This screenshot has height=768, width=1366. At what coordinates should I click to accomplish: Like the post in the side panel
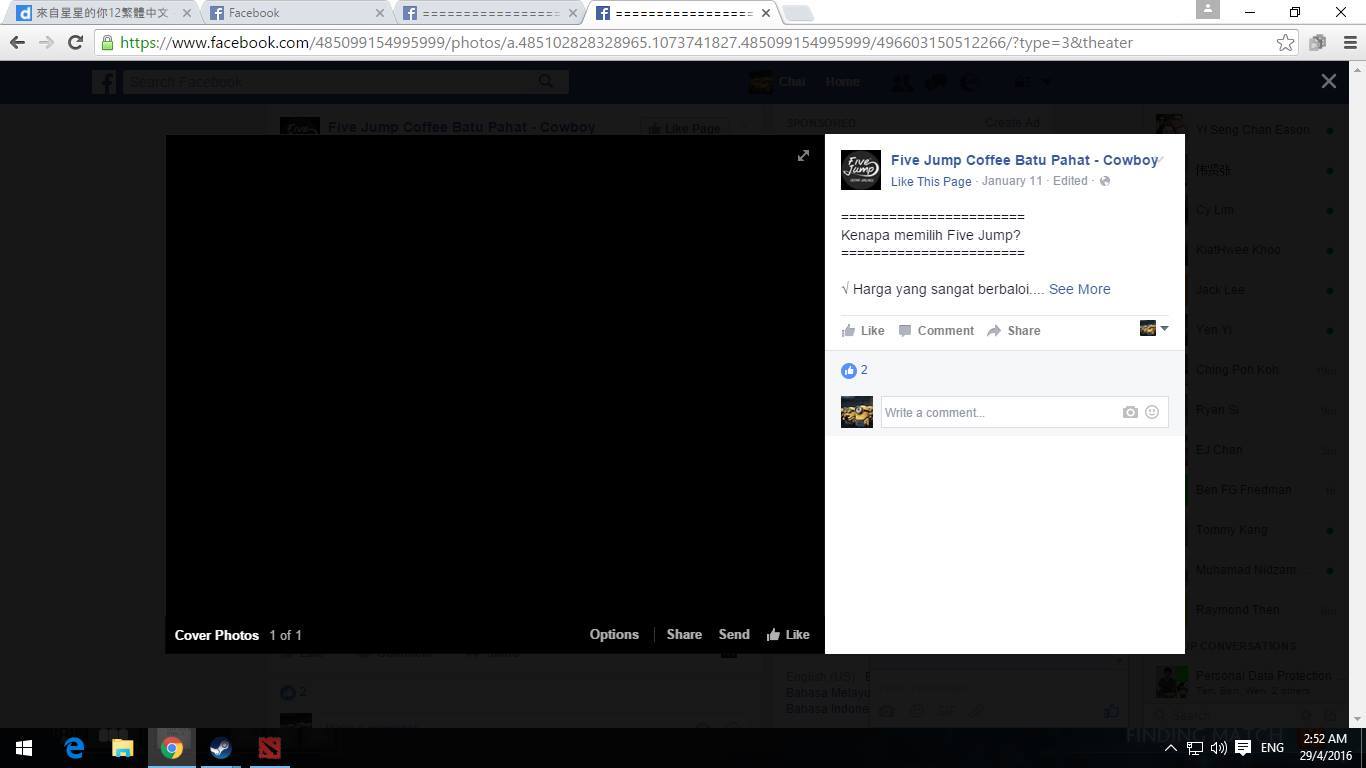tap(863, 331)
